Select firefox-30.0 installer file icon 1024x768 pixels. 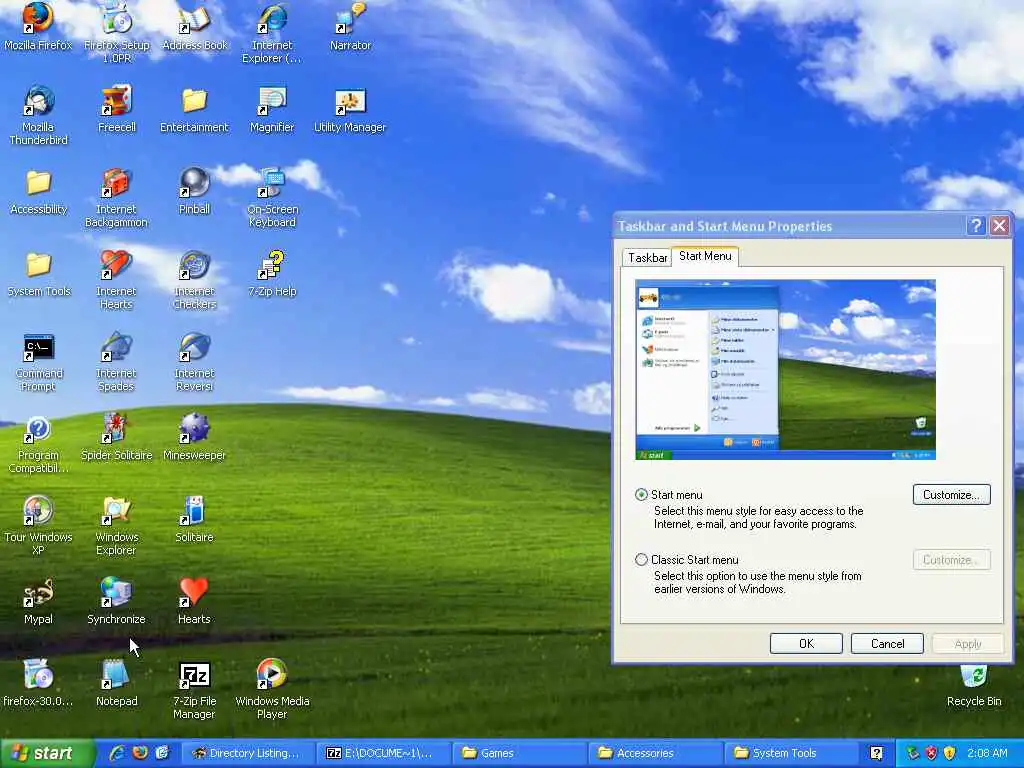pos(38,684)
